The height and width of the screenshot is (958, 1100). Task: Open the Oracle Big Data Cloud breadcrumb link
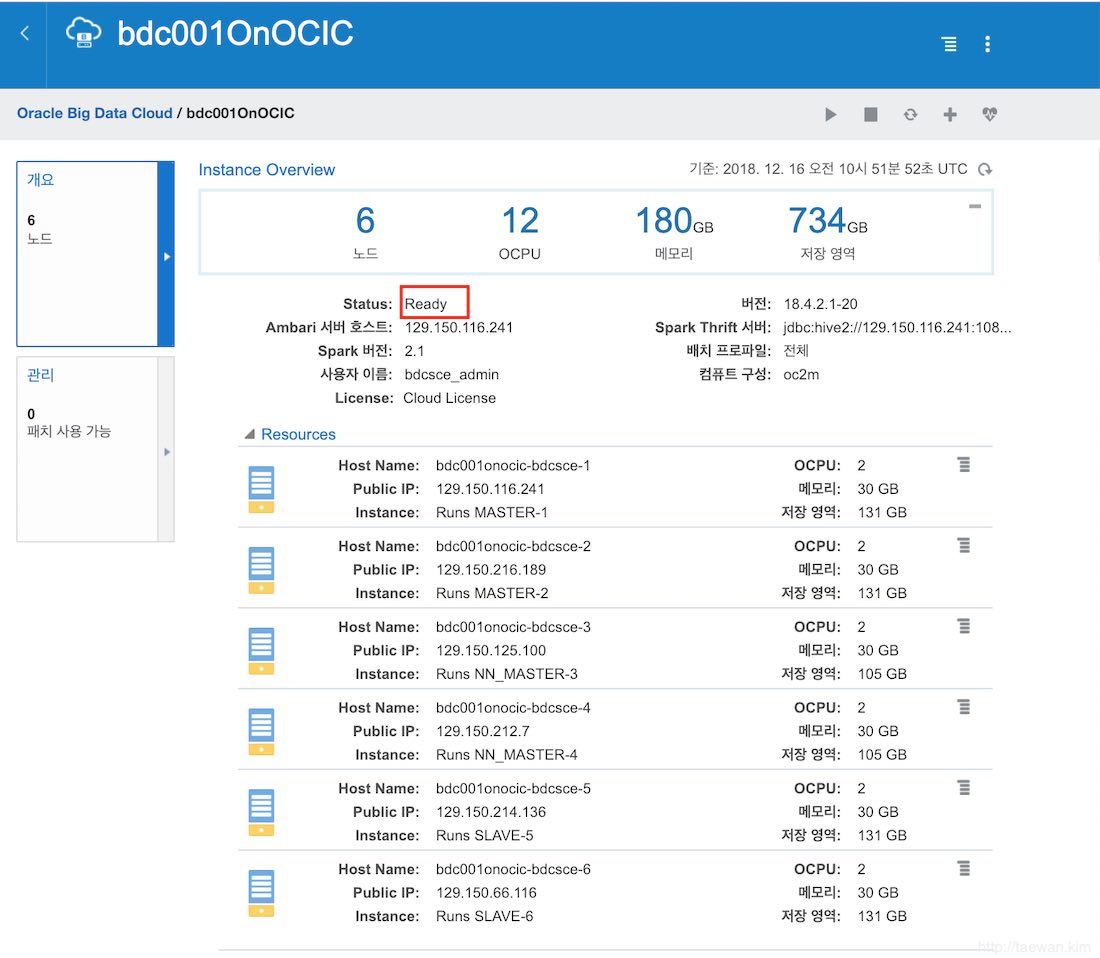[95, 113]
